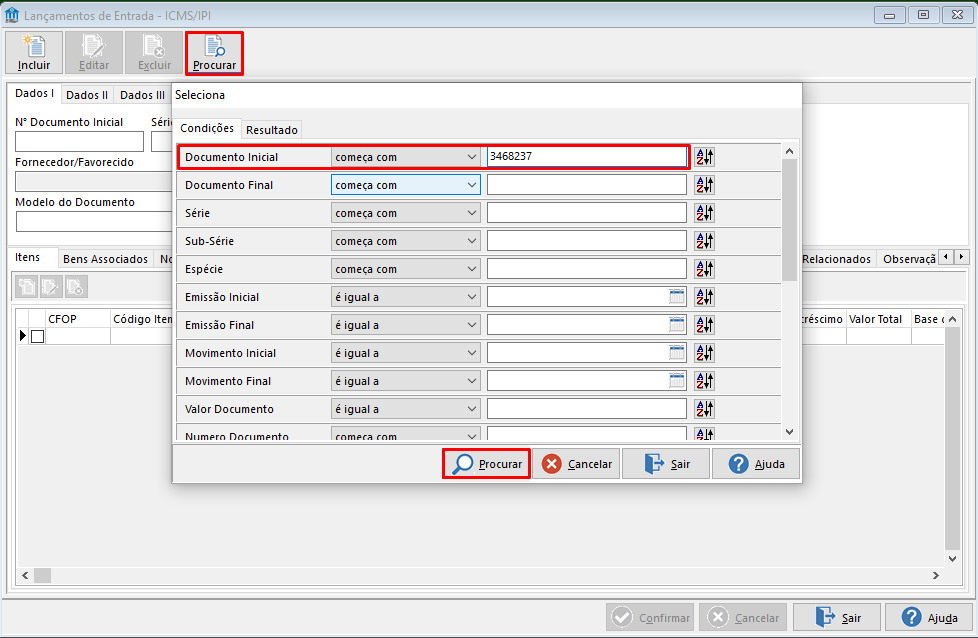Image resolution: width=978 pixels, height=638 pixels.
Task: Click sort icon for Documento Inicial row
Action: pyautogui.click(x=704, y=157)
